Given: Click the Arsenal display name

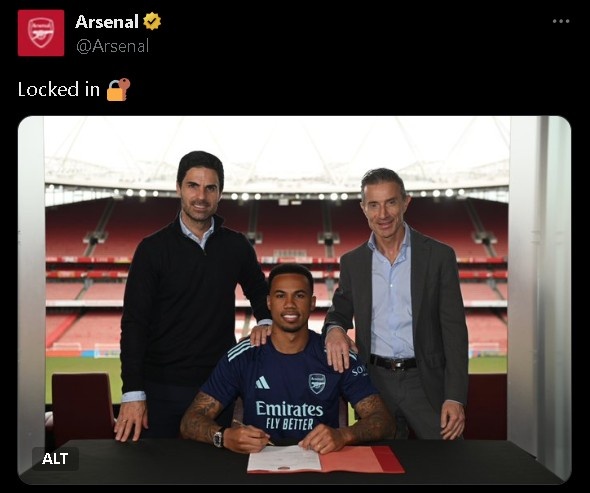Looking at the screenshot, I should (107, 21).
